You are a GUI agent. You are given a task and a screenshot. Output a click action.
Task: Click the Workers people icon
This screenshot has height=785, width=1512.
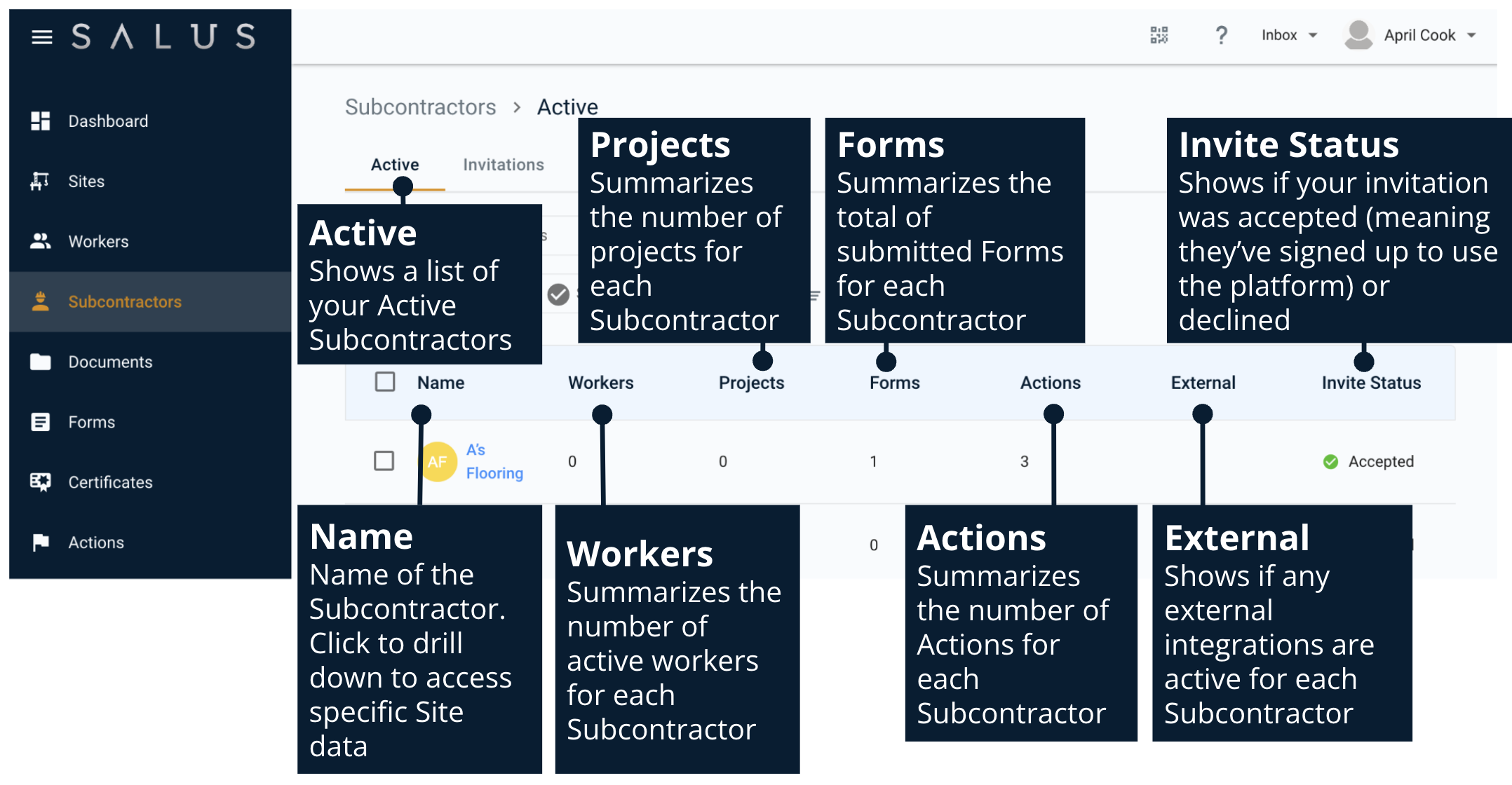[41, 242]
